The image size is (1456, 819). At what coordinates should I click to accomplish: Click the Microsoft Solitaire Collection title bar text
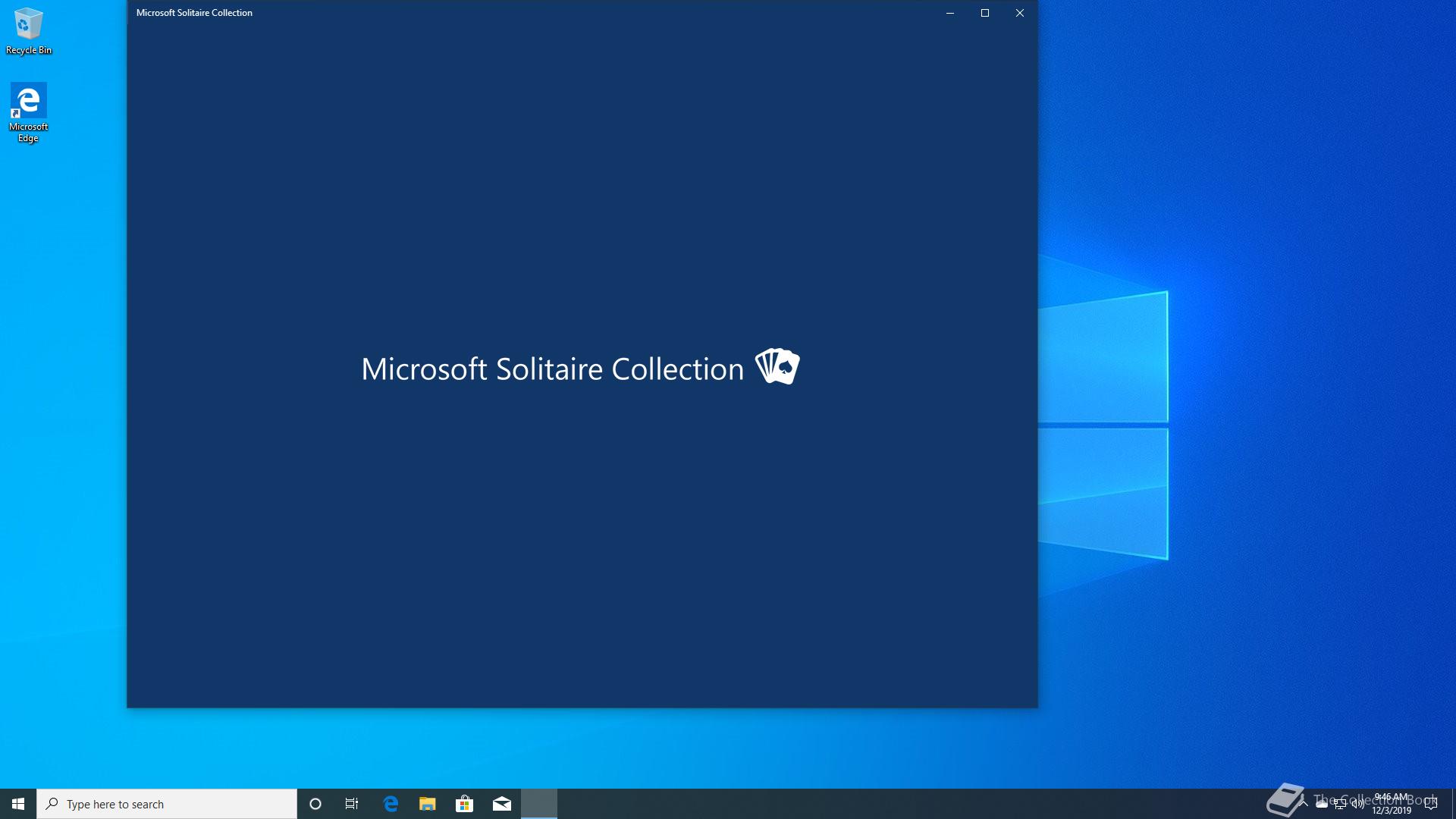[194, 13]
